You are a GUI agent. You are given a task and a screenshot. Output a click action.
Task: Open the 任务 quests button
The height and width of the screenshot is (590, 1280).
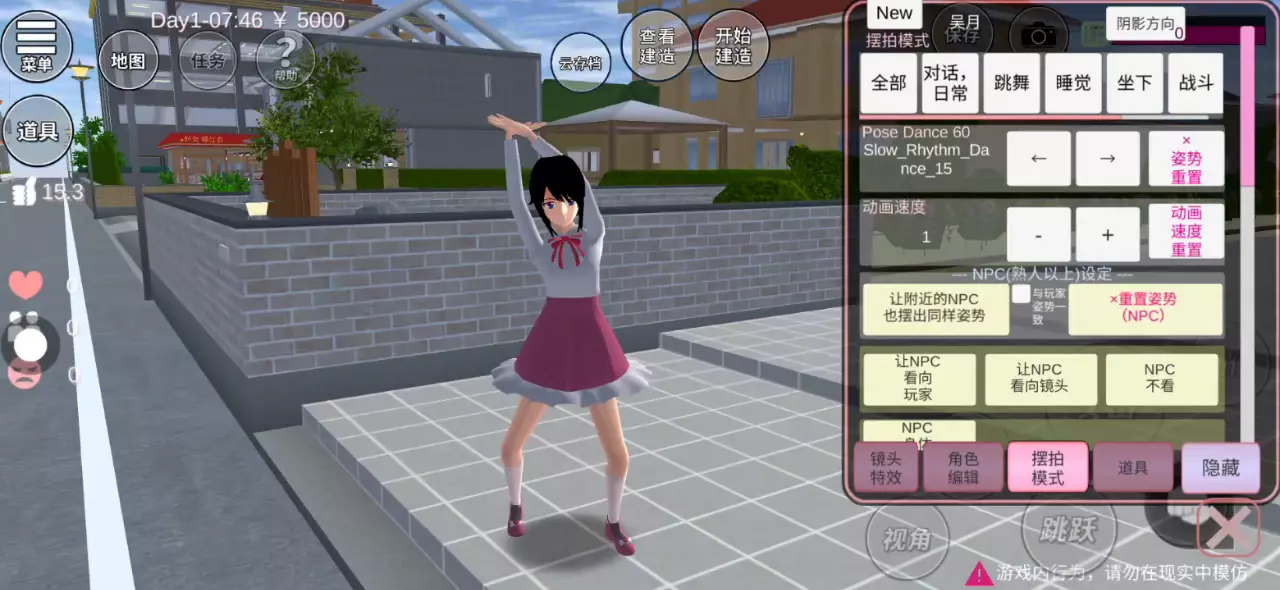point(207,60)
